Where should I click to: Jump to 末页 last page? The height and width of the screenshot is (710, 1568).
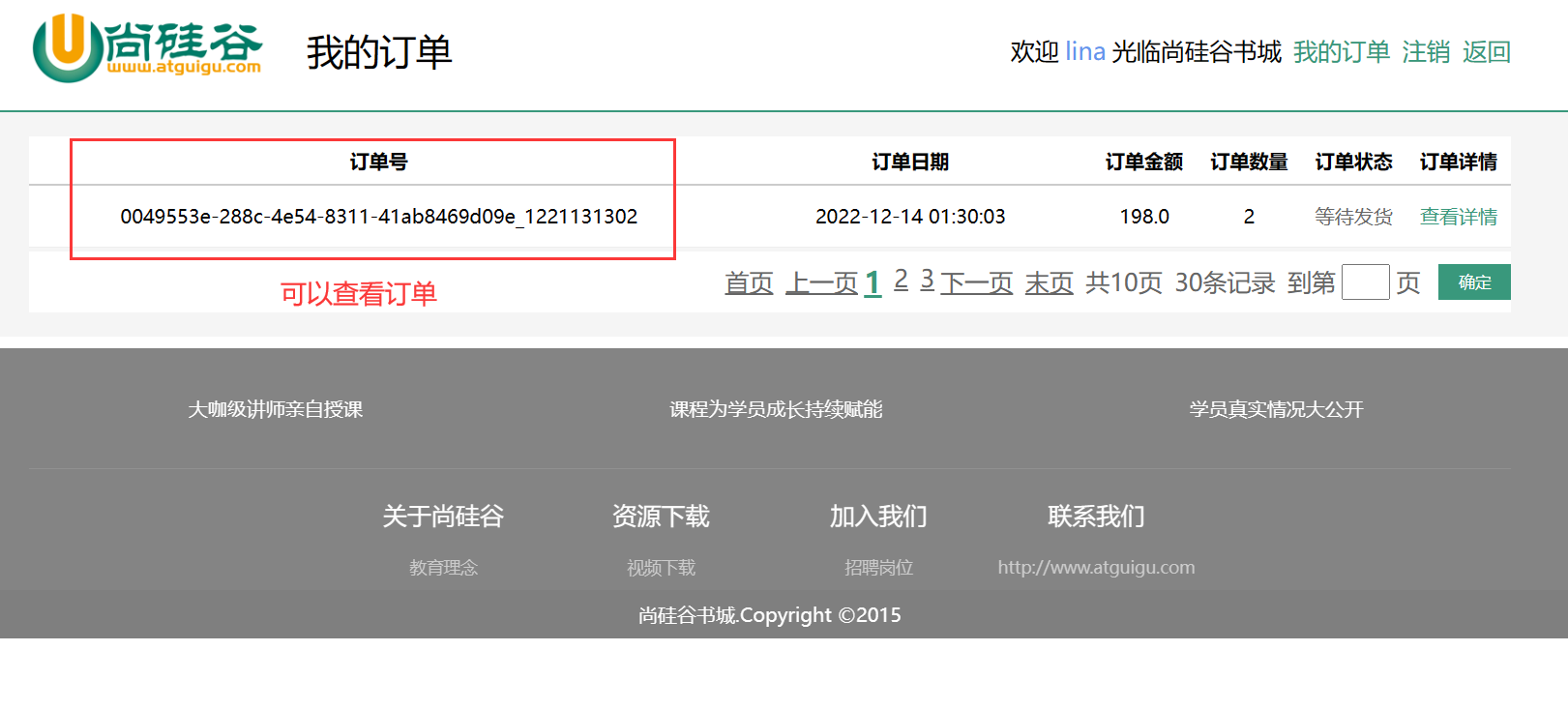tap(1049, 282)
